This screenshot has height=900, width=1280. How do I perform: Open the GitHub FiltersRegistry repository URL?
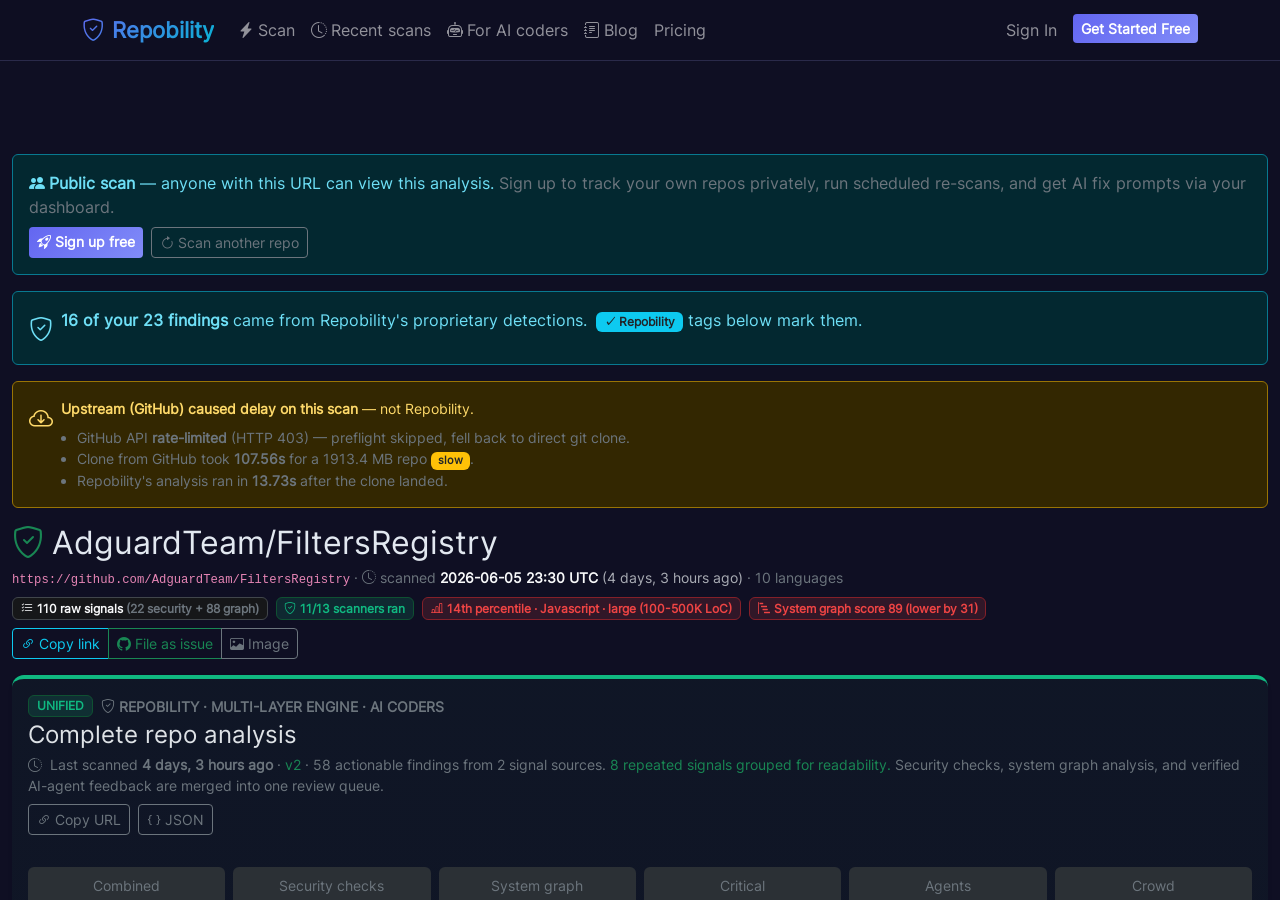[181, 579]
